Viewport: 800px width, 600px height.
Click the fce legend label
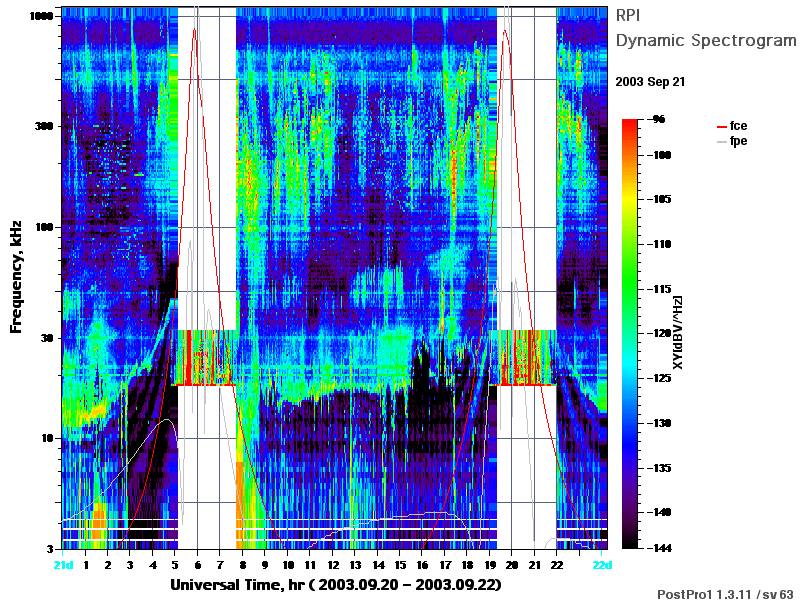[738, 126]
